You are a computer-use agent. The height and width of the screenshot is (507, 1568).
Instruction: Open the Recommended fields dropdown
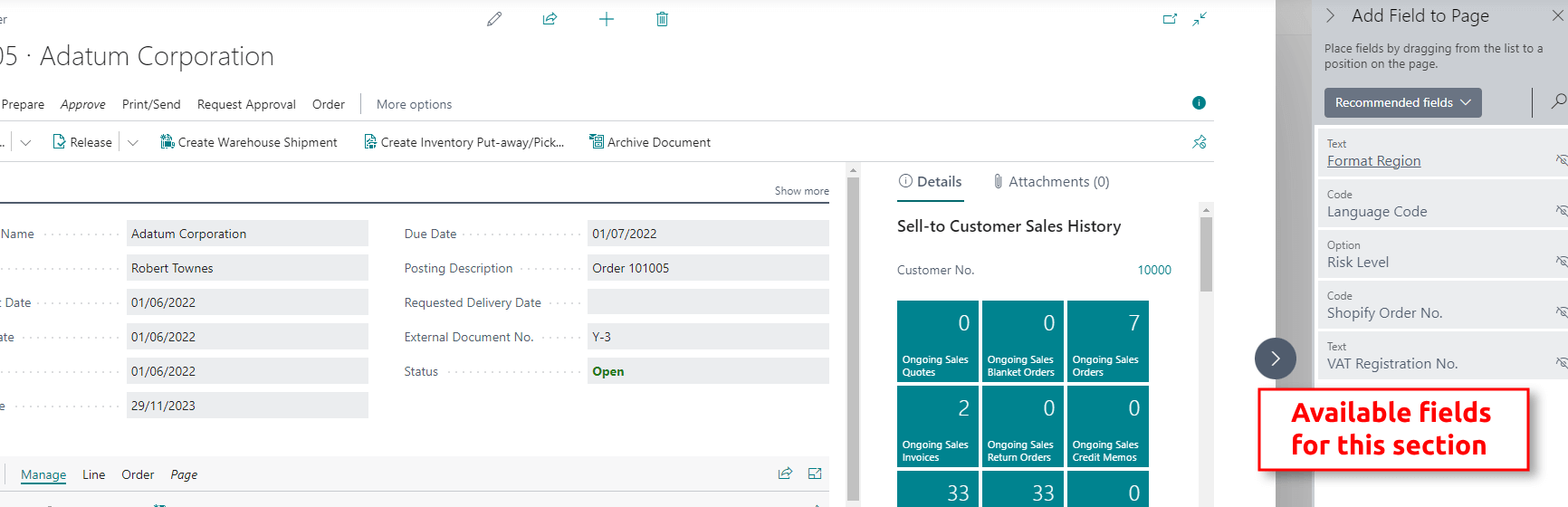[1402, 102]
